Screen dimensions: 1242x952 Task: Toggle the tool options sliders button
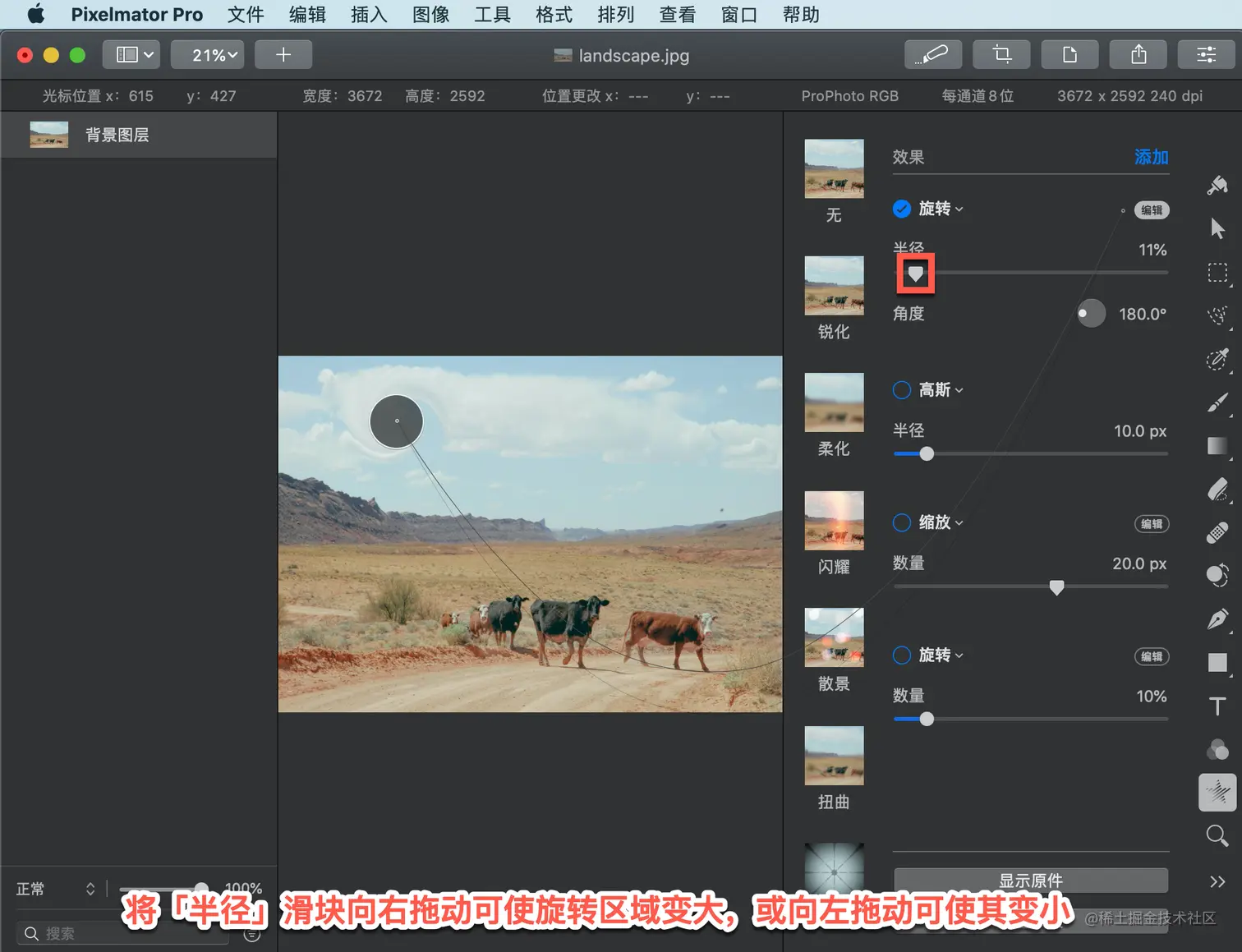pos(1207,55)
